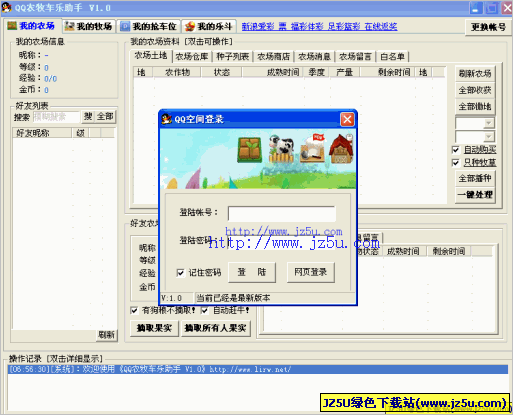The width and height of the screenshot is (513, 415).
Task: Switch to the 农场留言 tab
Action: click(355, 57)
